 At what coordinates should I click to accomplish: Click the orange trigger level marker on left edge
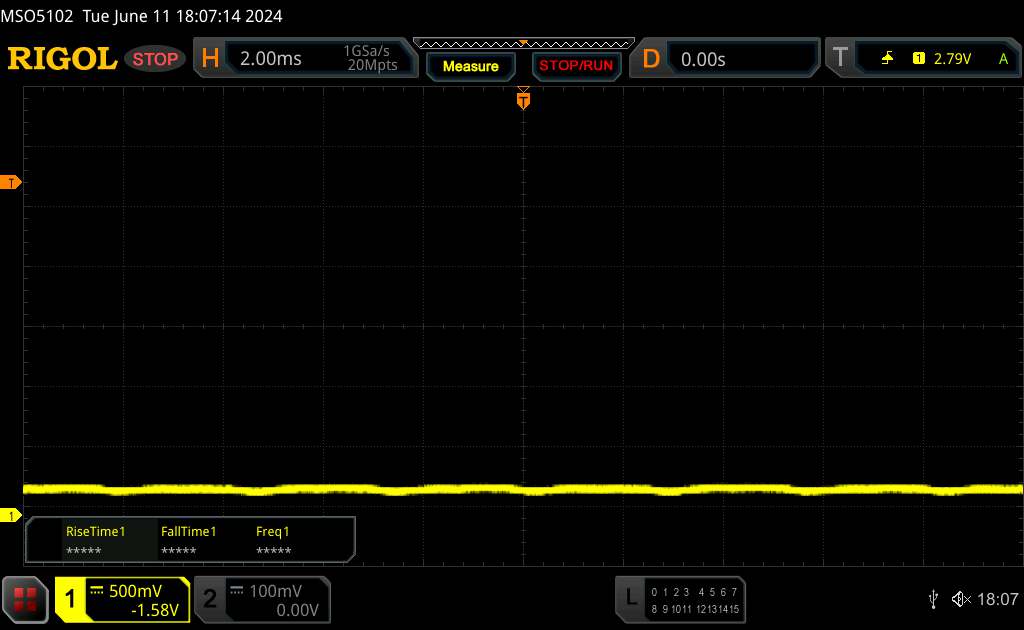pos(12,182)
